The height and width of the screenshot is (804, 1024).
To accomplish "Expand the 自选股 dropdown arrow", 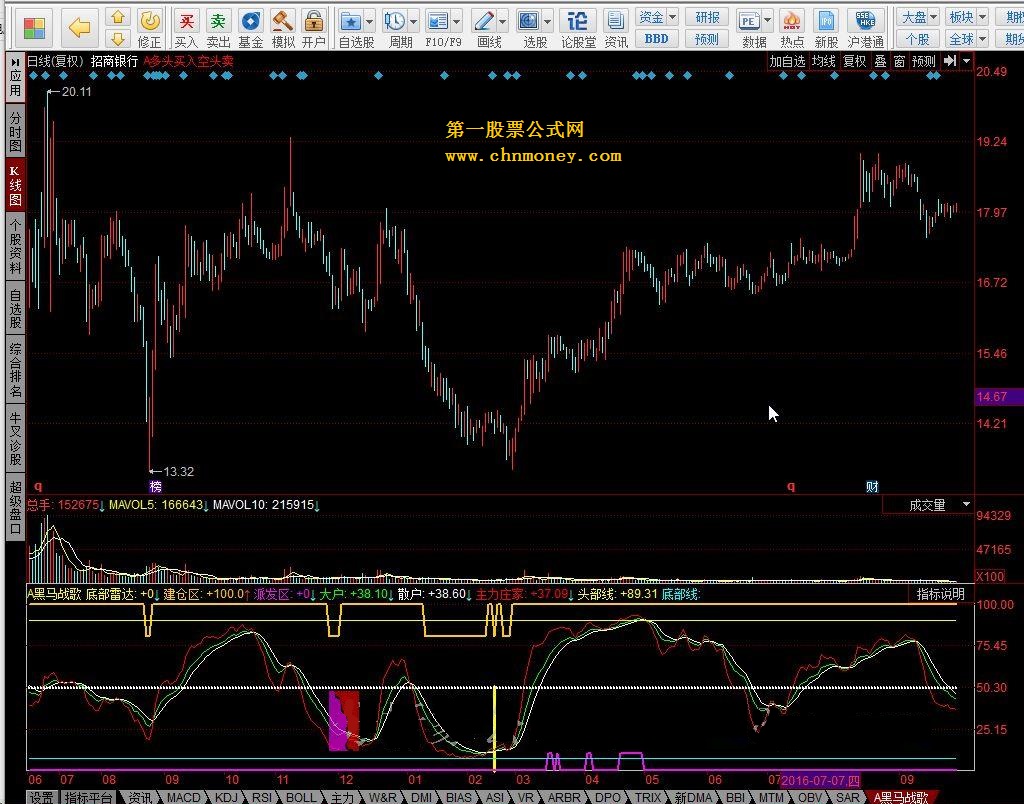I will point(370,22).
